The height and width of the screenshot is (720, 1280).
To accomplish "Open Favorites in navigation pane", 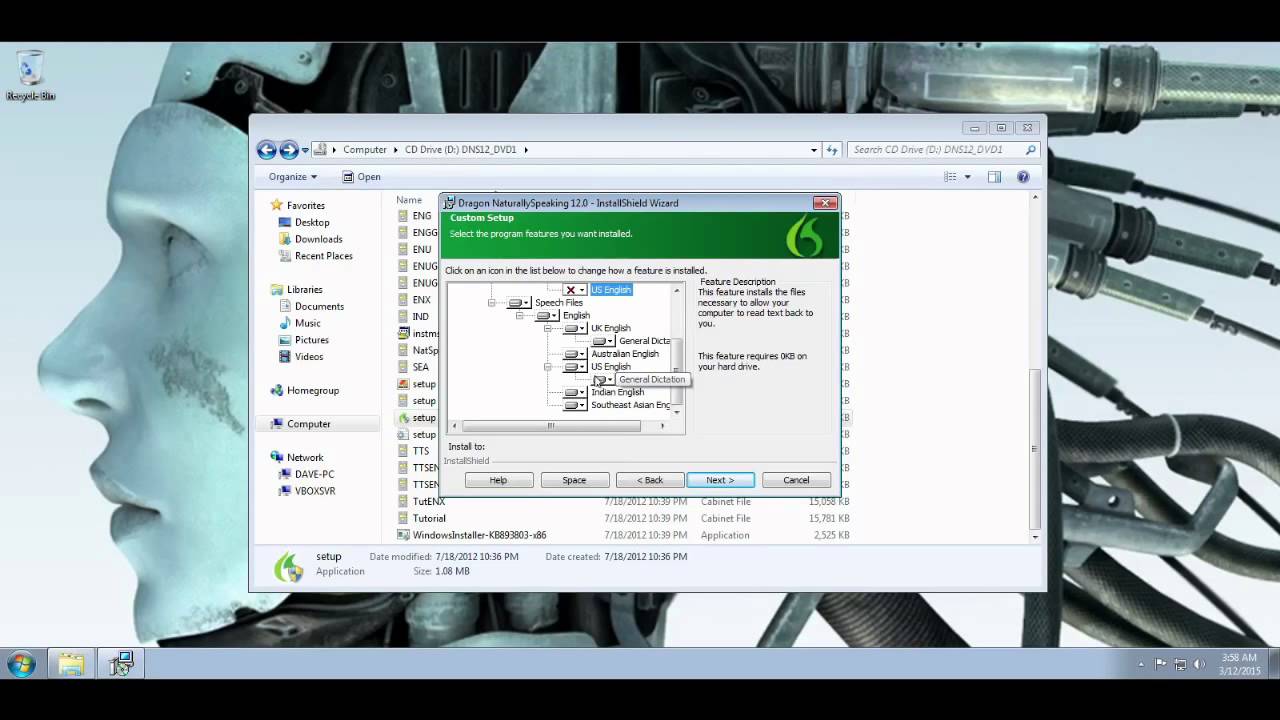I will [x=306, y=205].
